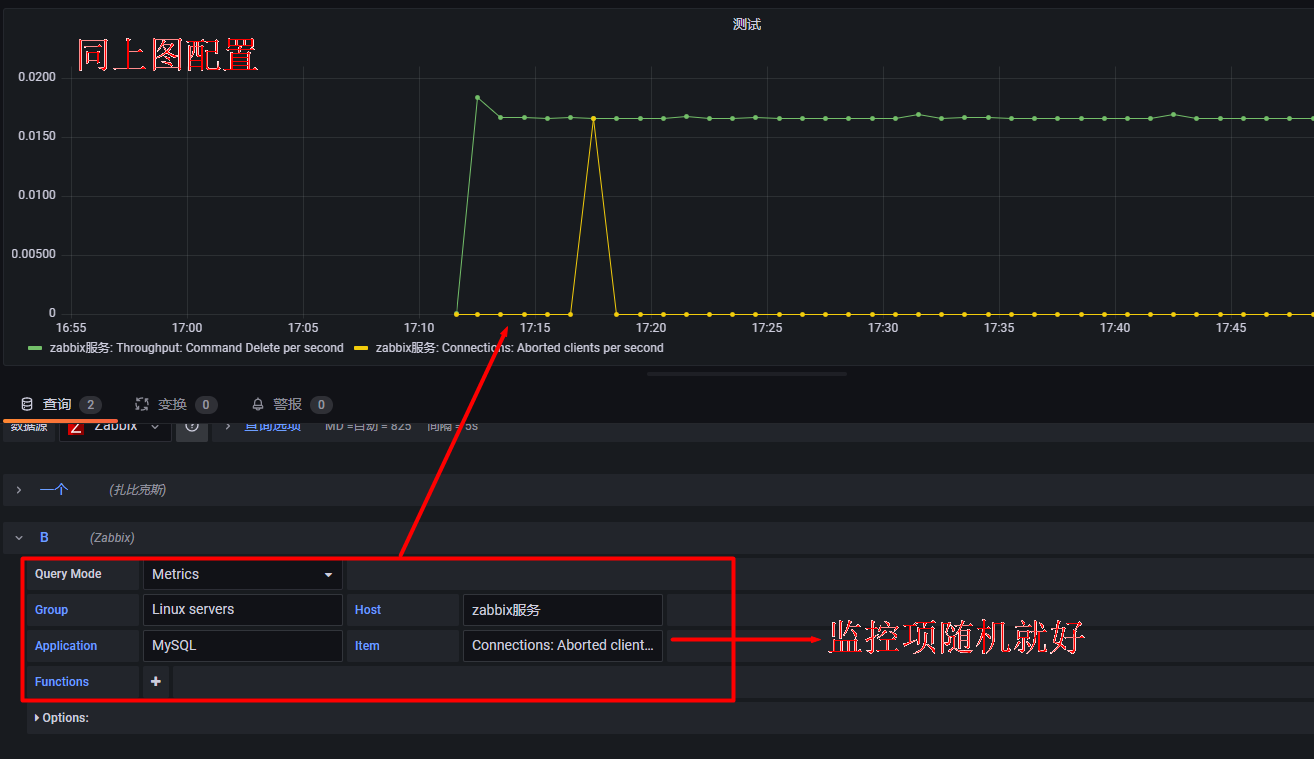Screen dimensions: 1314x759
Task: Click the query name B
Action: point(44,538)
